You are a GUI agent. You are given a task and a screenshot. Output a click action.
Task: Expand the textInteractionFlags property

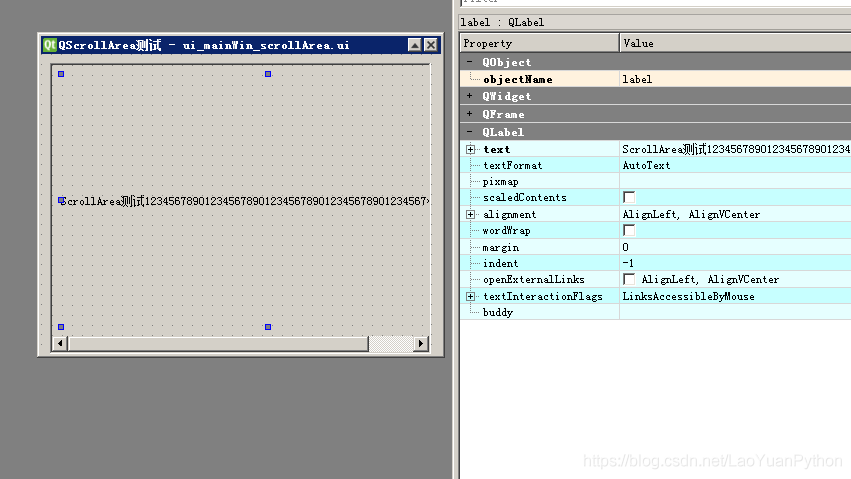click(471, 296)
